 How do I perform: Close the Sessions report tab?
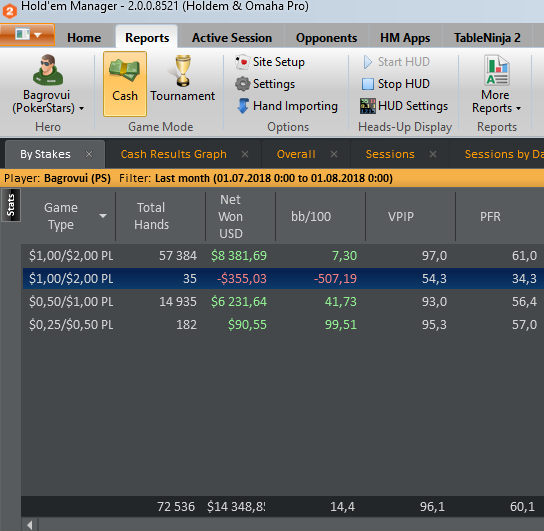point(433,154)
